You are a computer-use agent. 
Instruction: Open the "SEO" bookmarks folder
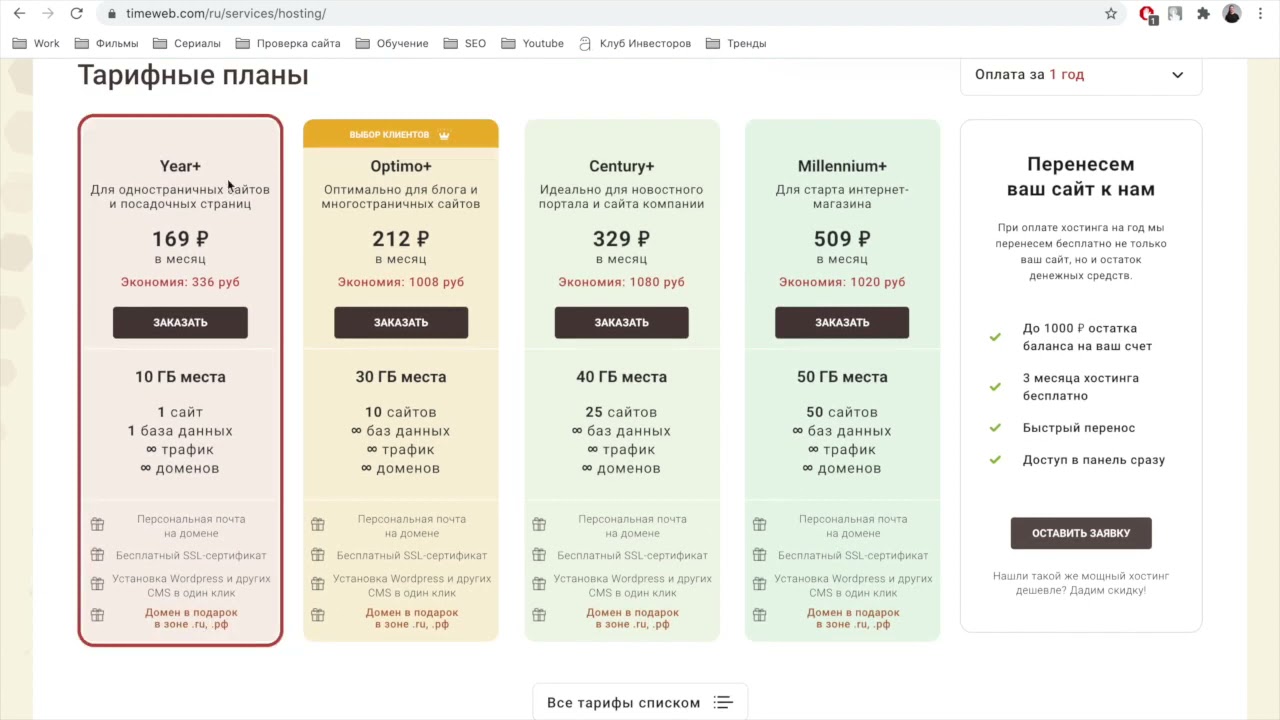pos(465,44)
